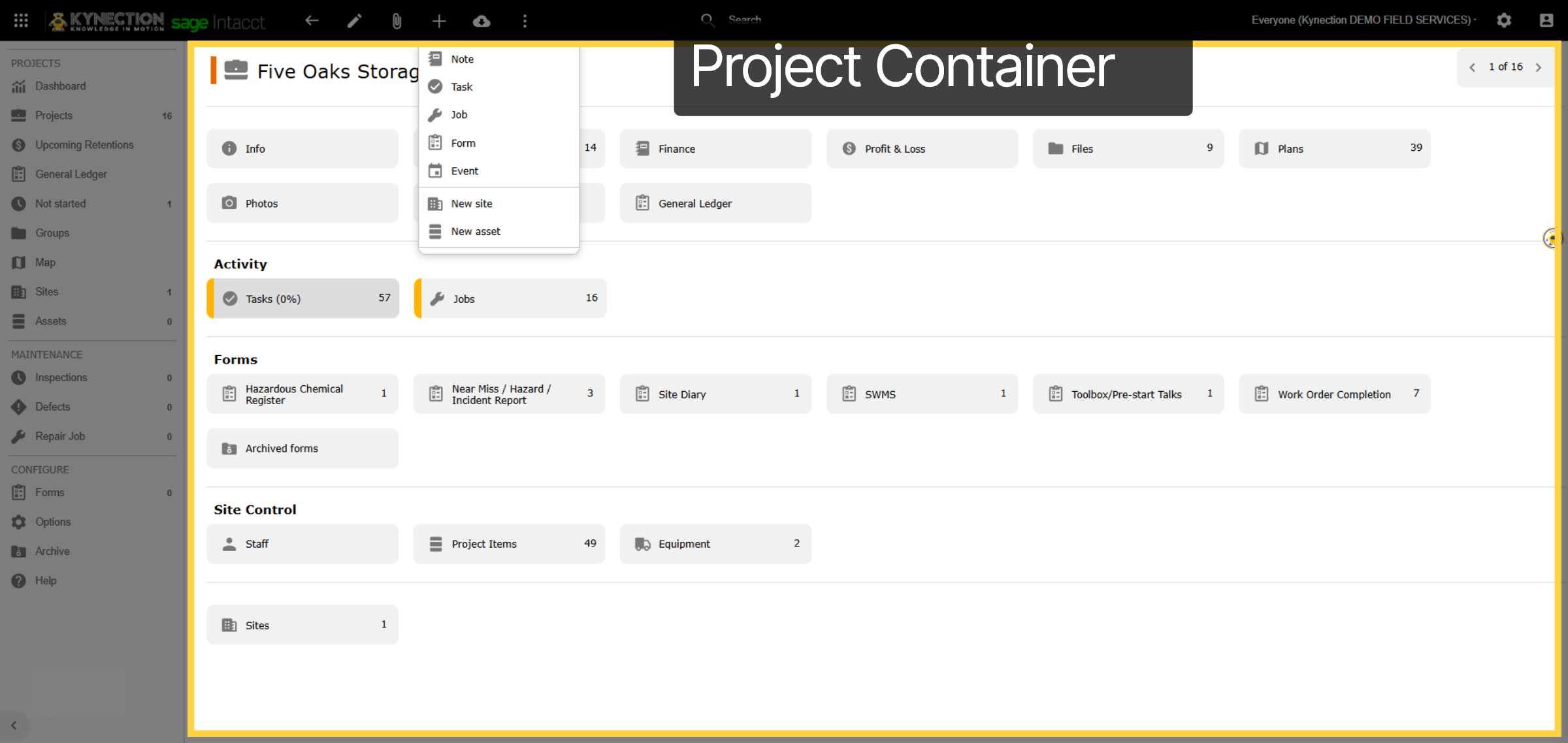Open the Plans tile
1568x743 pixels.
click(1335, 149)
